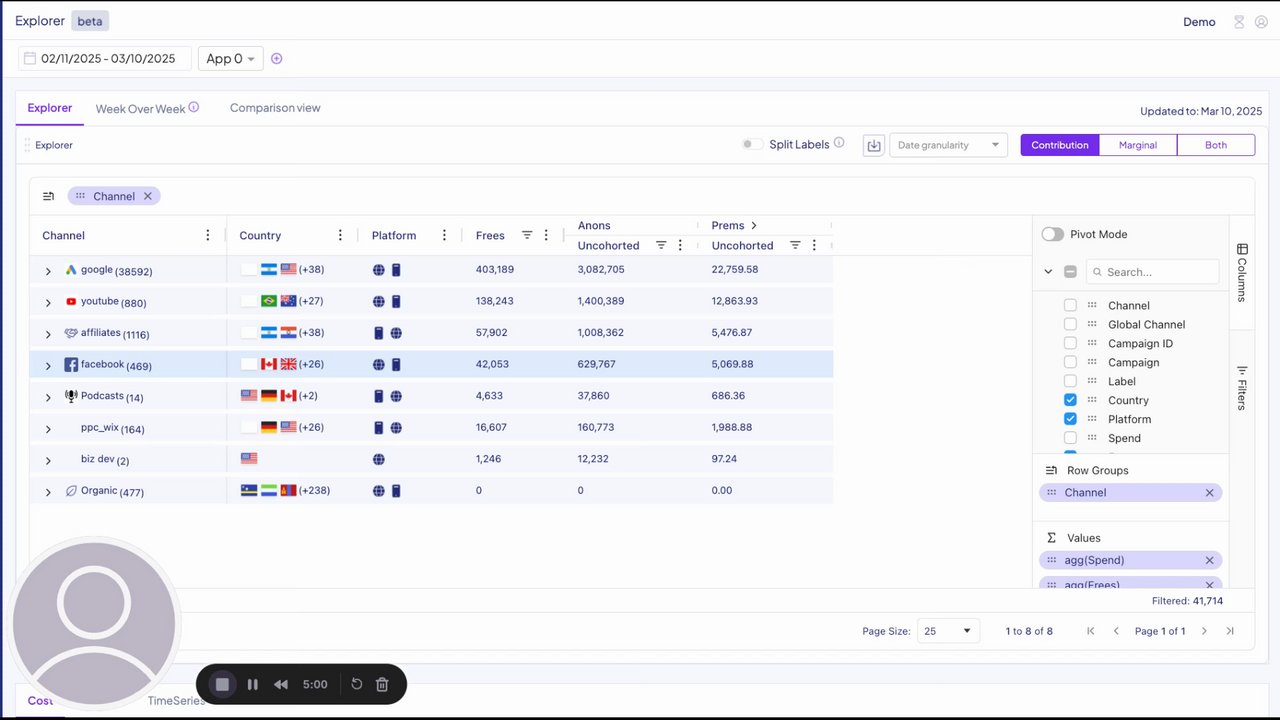Click the add filter plus icon beside App 0
This screenshot has width=1280, height=720.
click(277, 59)
